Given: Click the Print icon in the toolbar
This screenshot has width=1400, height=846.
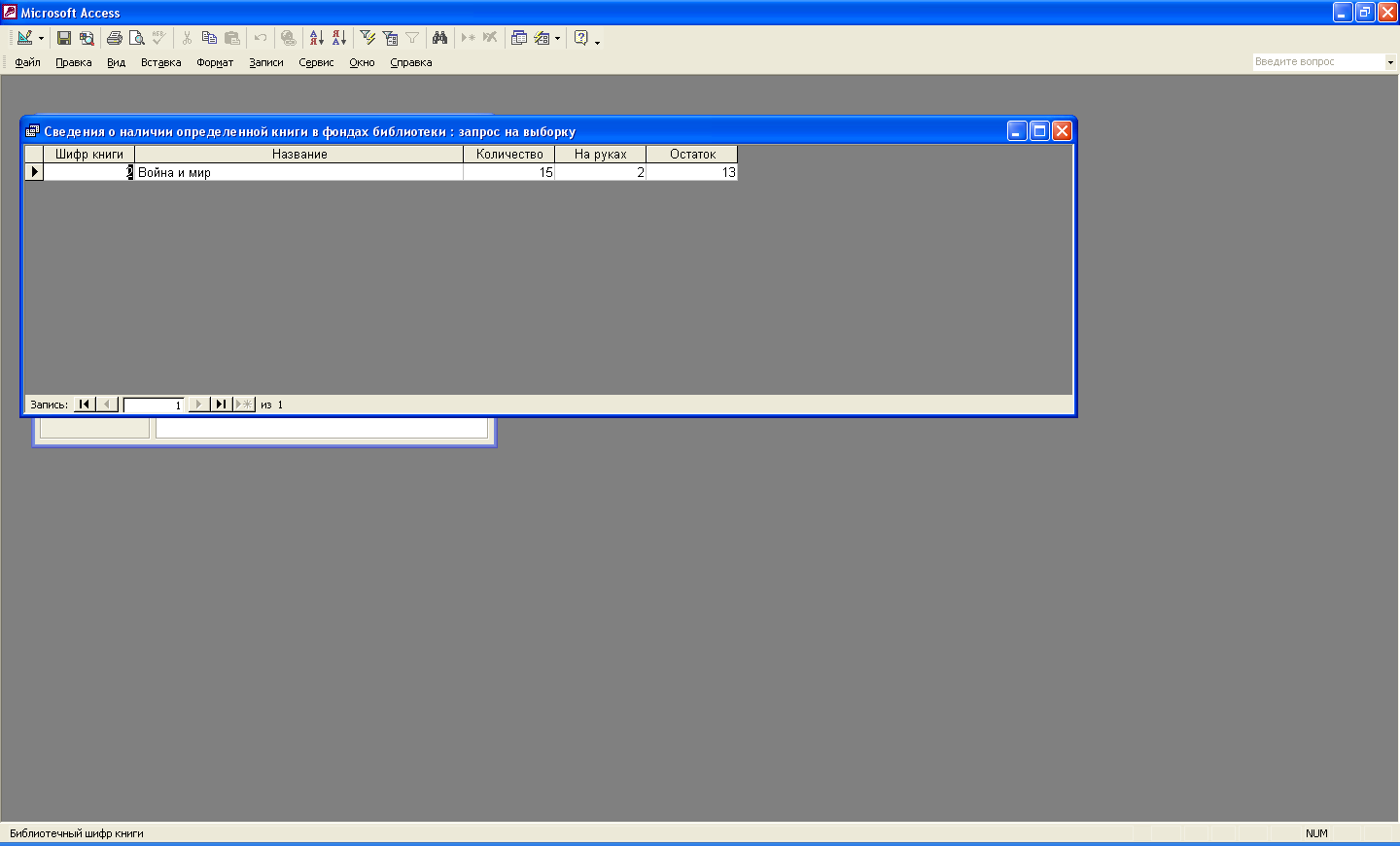Looking at the screenshot, I should [x=115, y=38].
